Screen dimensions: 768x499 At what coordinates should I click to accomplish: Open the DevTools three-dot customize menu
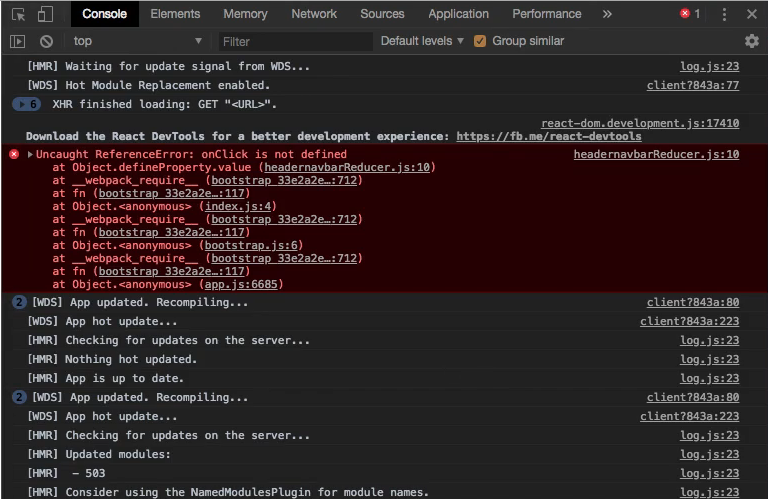pyautogui.click(x=724, y=14)
